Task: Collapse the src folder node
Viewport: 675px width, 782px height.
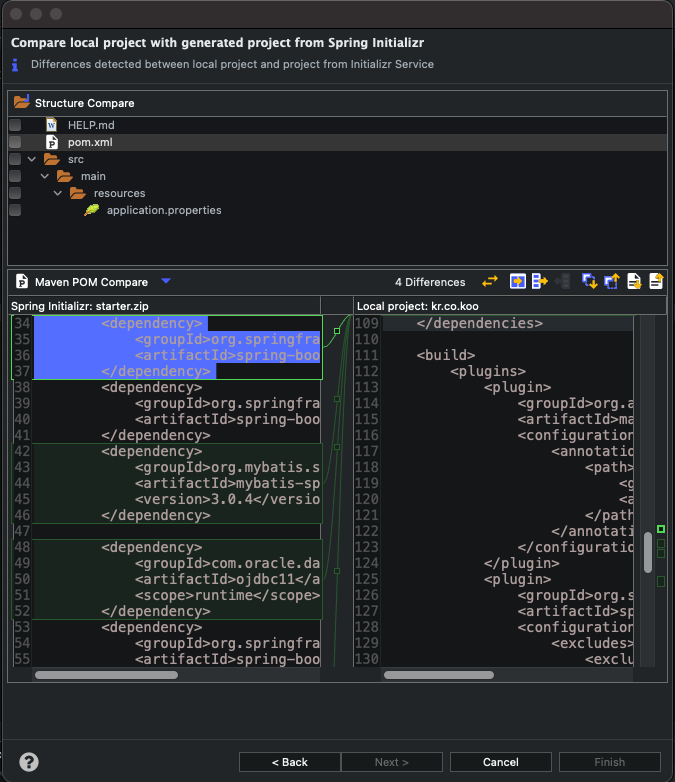Action: [32, 159]
